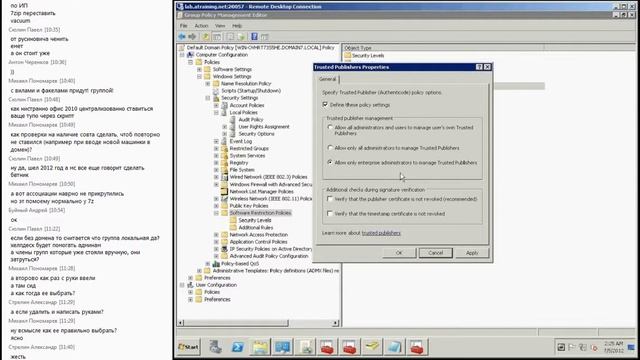Expand Policy-based QoS node
This screenshot has width=640, height=360.
pyautogui.click(x=208, y=264)
